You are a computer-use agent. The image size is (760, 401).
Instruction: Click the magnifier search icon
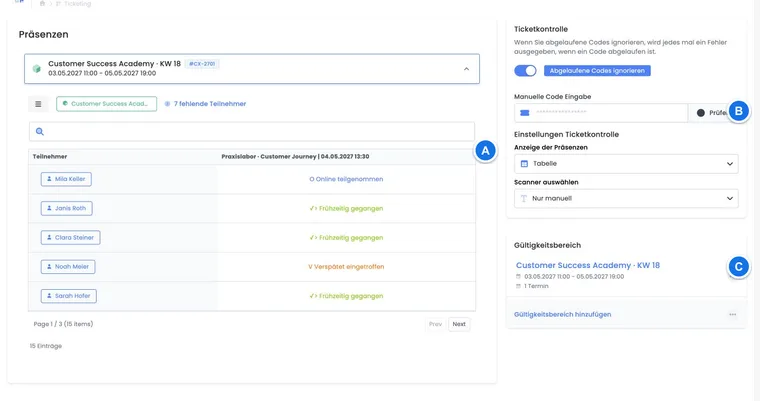click(40, 131)
